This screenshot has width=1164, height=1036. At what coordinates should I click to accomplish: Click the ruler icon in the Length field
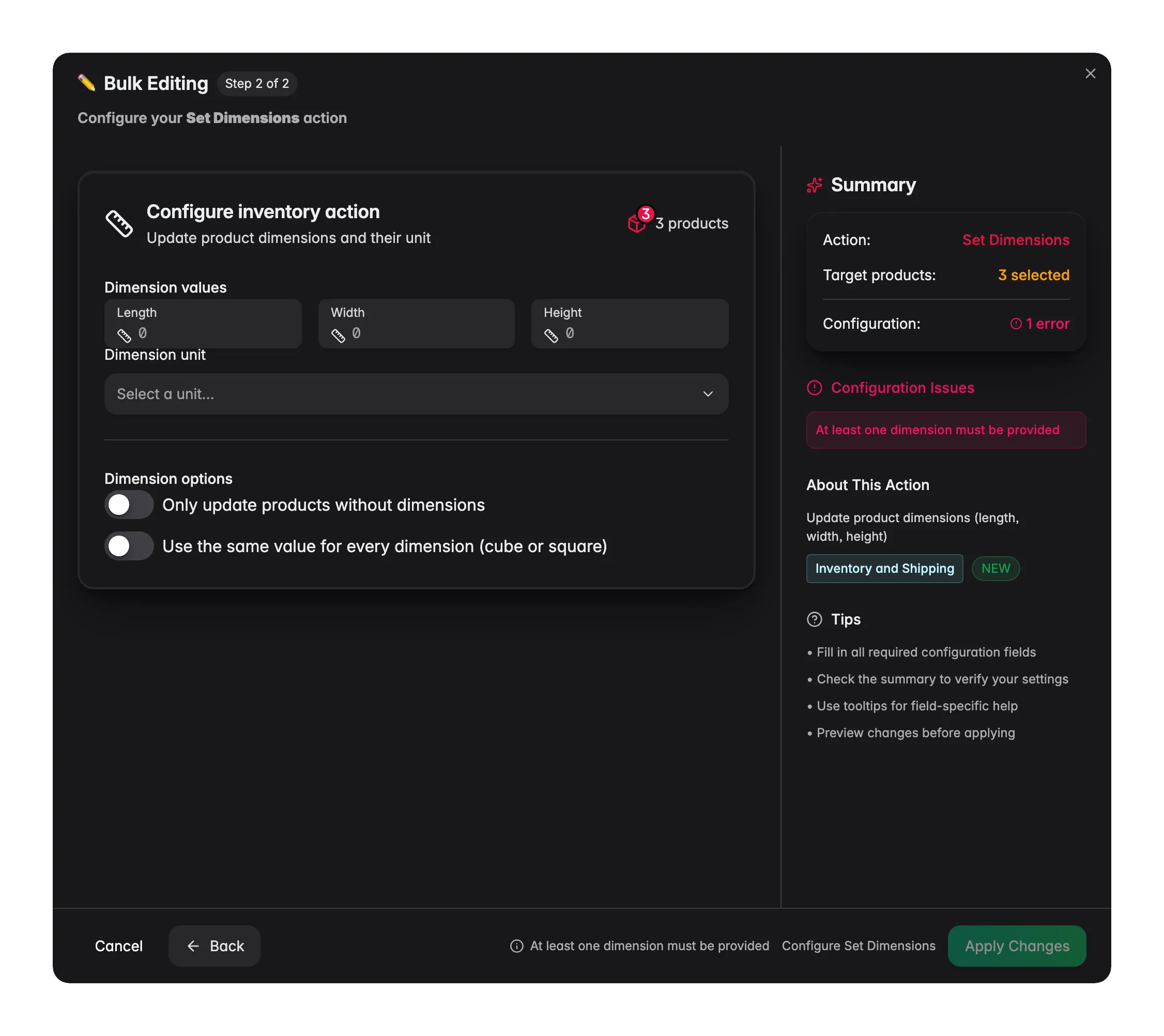124,336
